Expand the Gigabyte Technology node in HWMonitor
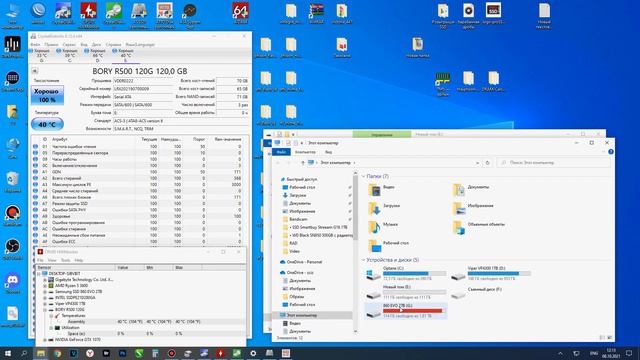Image resolution: width=640 pixels, height=360 pixels. [45, 280]
